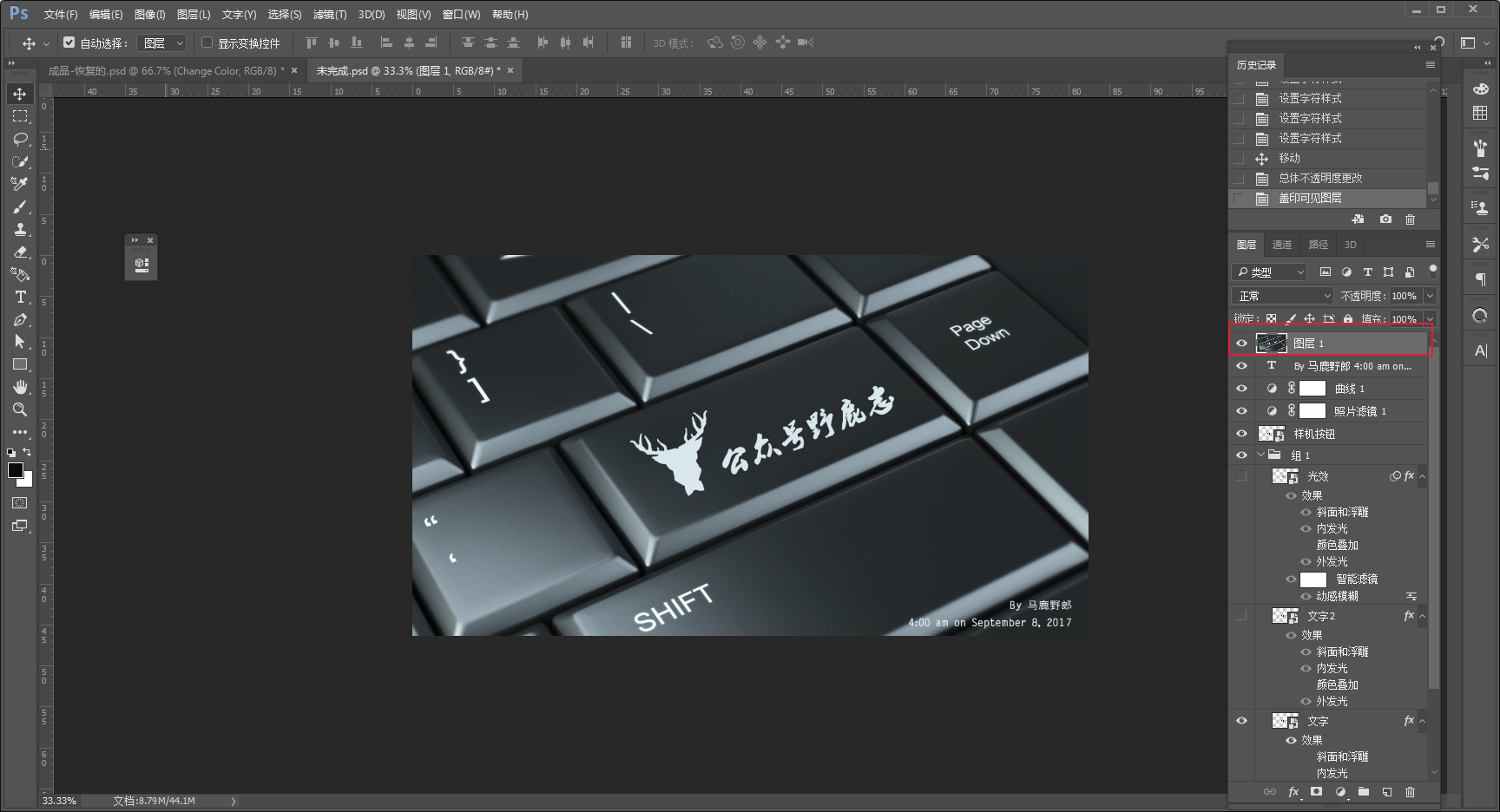
Task: Select the Pen tool
Action: pos(19,319)
